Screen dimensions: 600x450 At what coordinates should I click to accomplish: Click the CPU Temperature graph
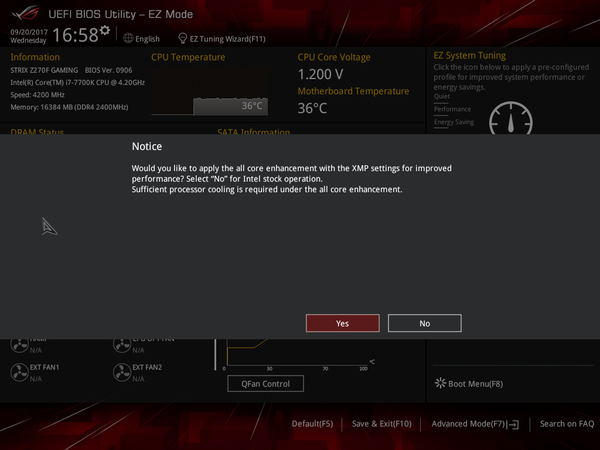tap(210, 92)
